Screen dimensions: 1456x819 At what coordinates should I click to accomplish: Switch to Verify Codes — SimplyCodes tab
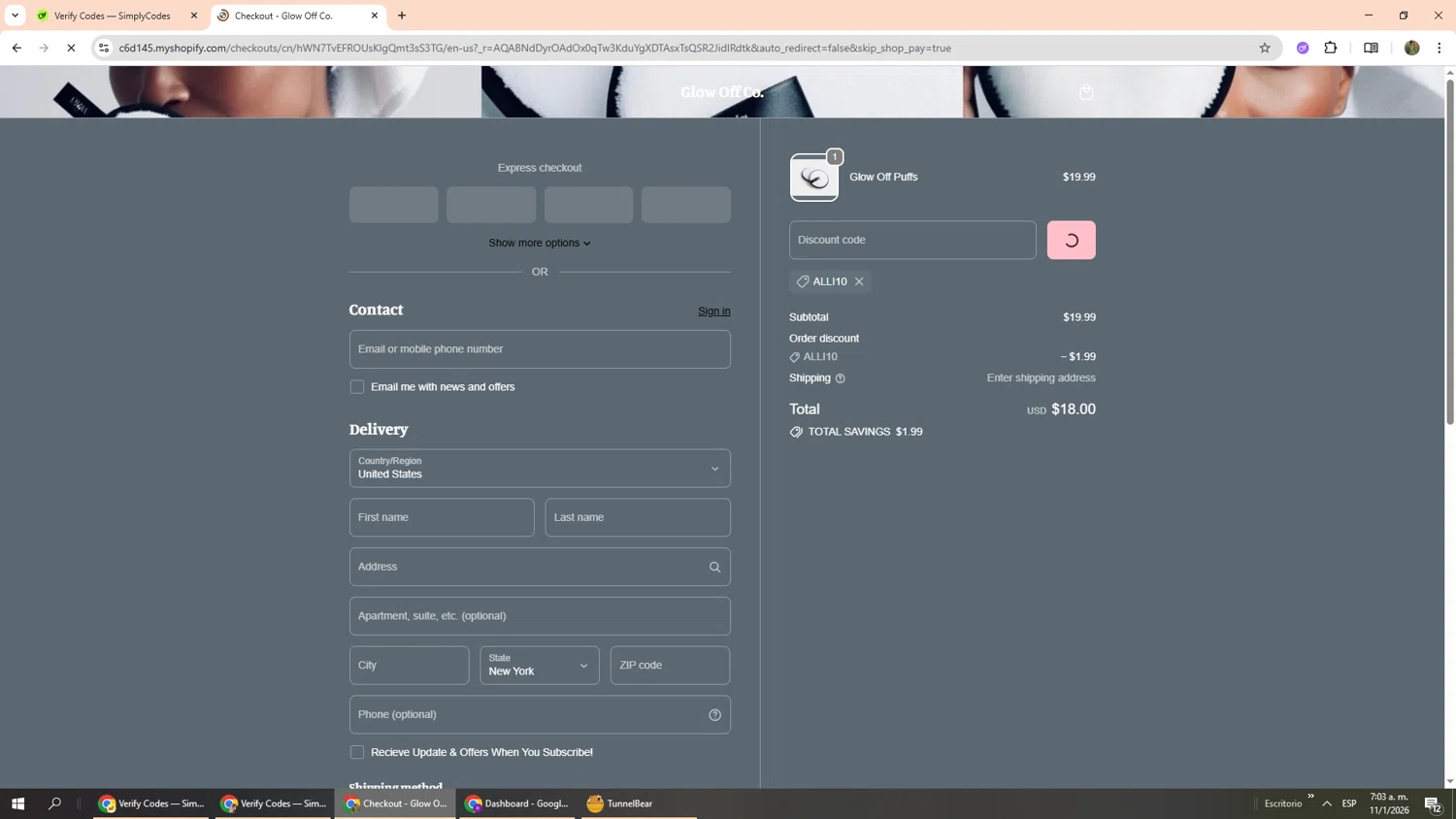113,16
